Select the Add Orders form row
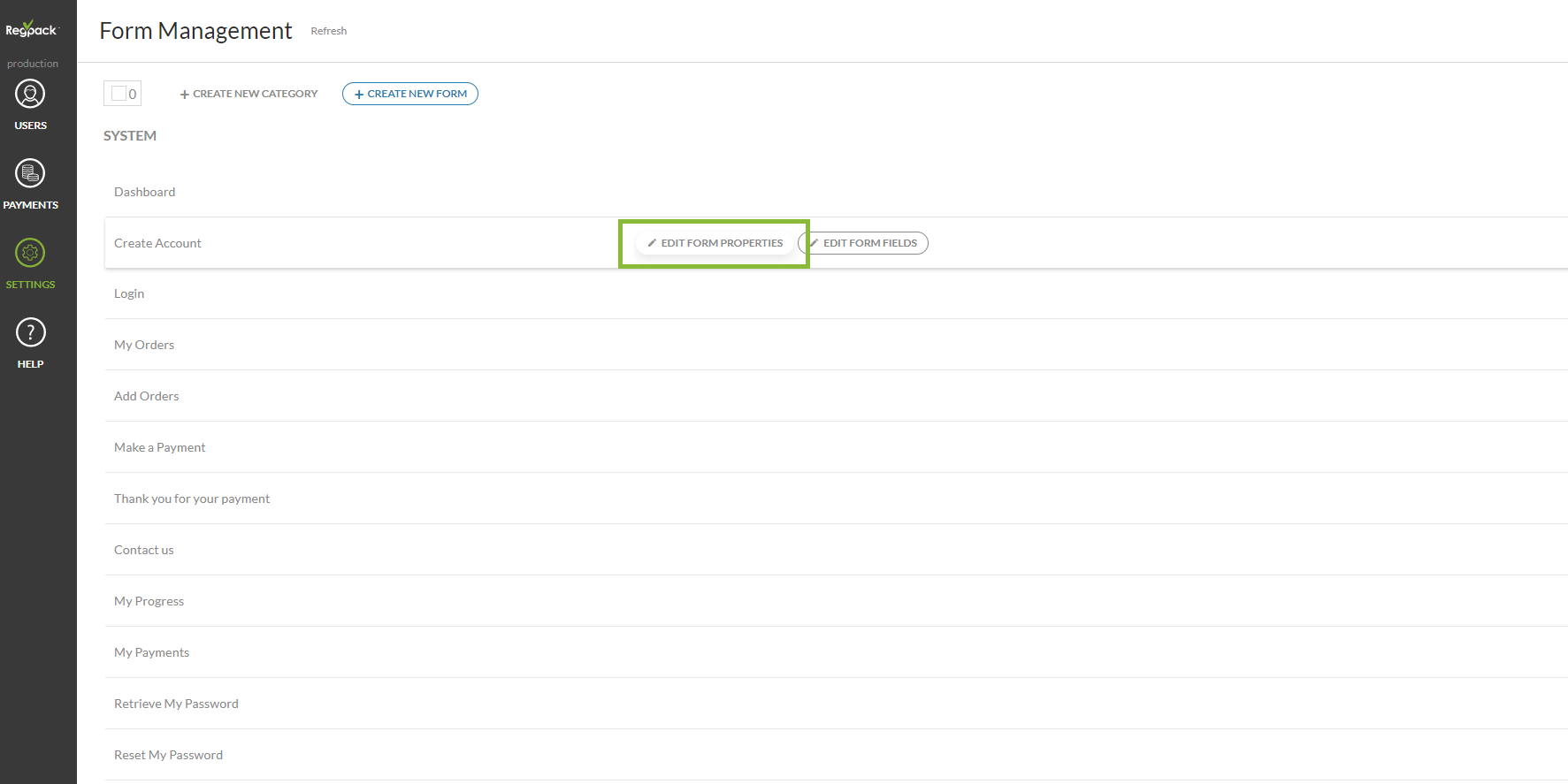 coord(146,396)
